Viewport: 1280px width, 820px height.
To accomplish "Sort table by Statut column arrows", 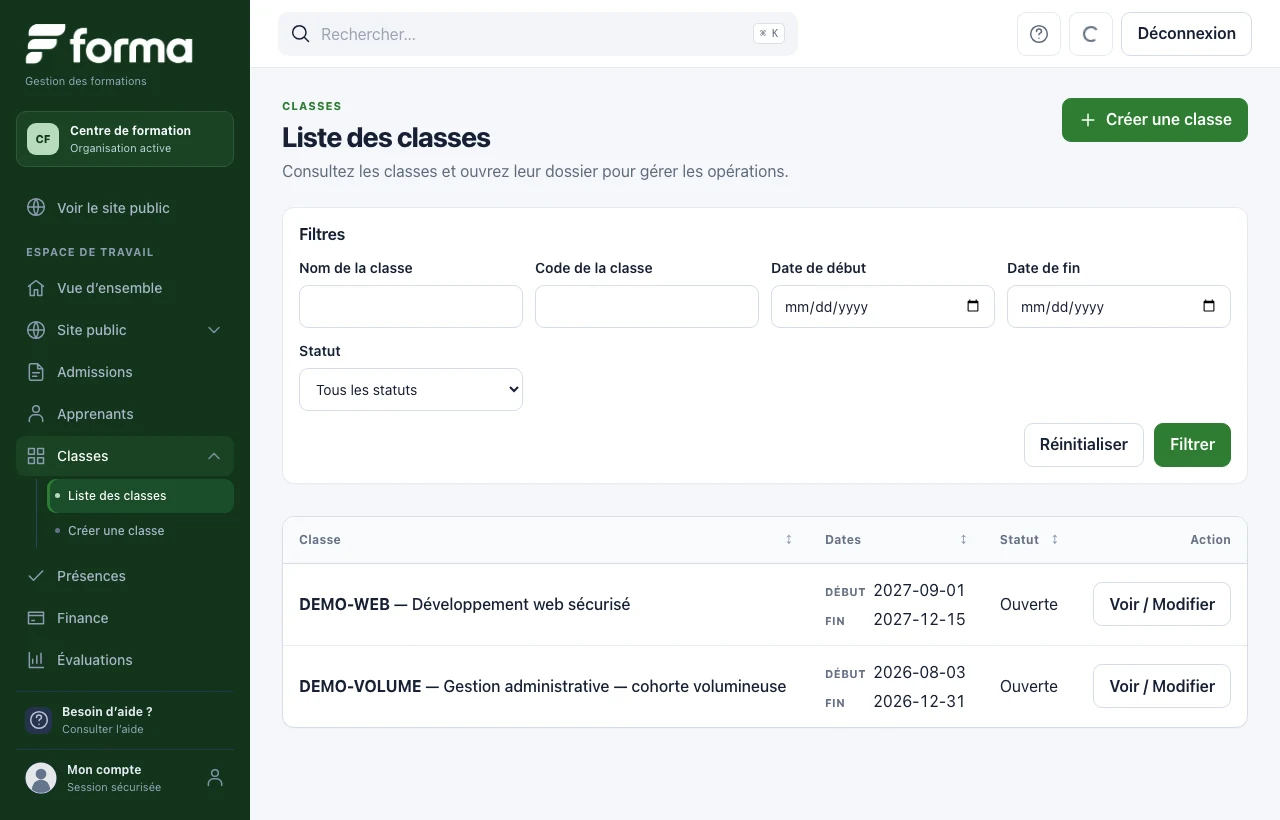I will [x=1054, y=540].
